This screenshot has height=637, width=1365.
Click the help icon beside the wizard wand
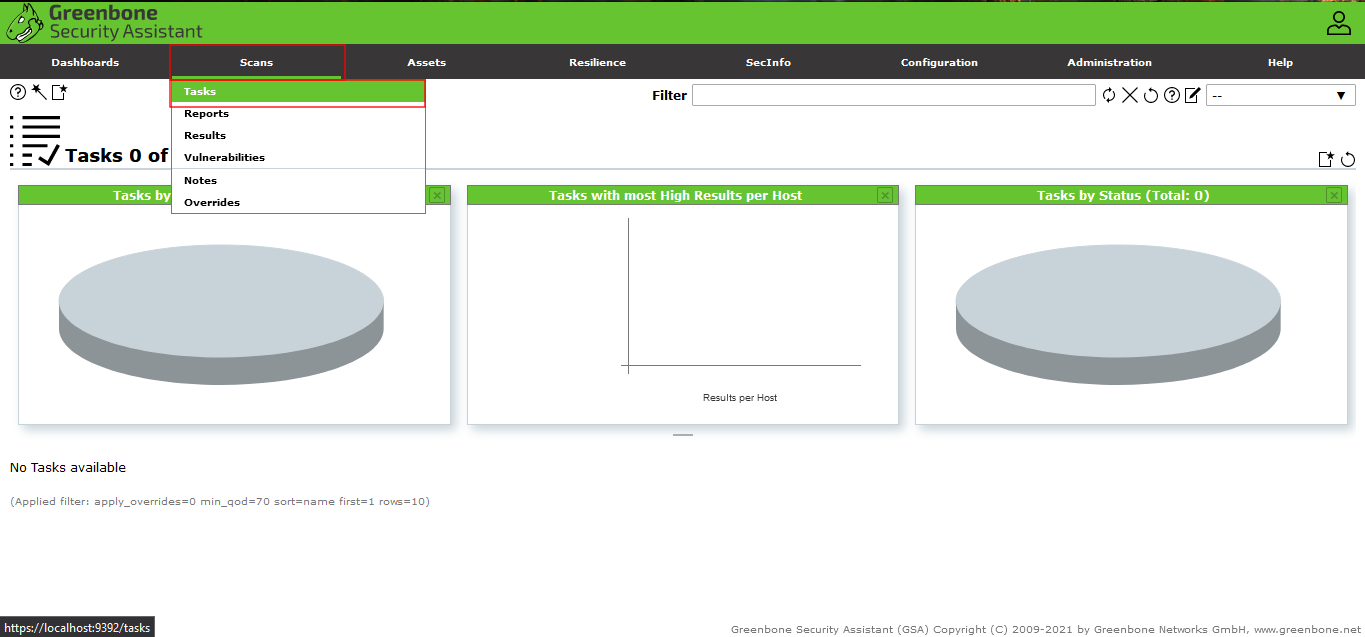click(18, 92)
